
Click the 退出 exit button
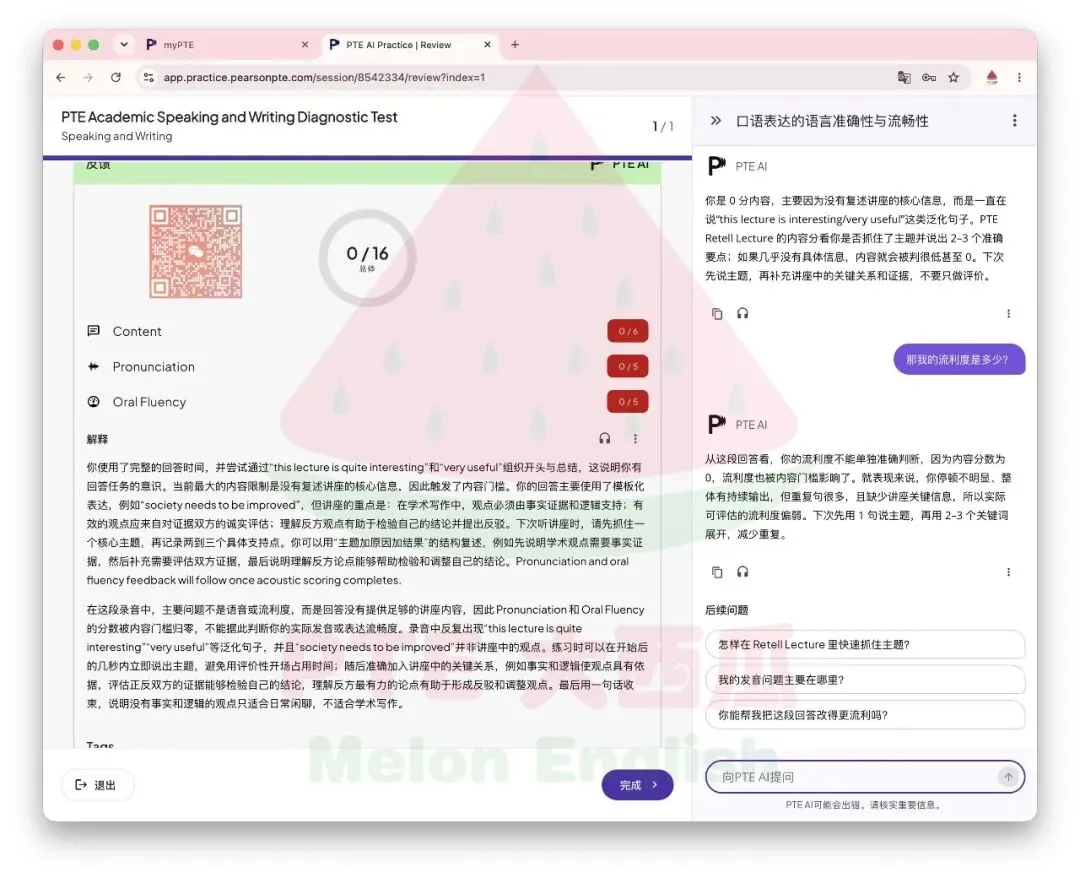point(97,785)
